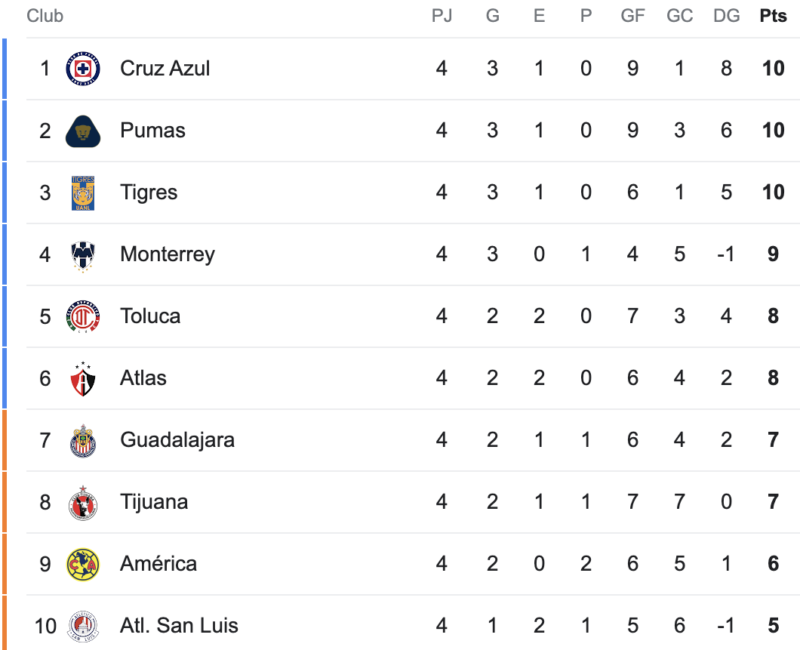Click the Pts column header
Image resolution: width=800 pixels, height=650 pixels.
pos(772,16)
